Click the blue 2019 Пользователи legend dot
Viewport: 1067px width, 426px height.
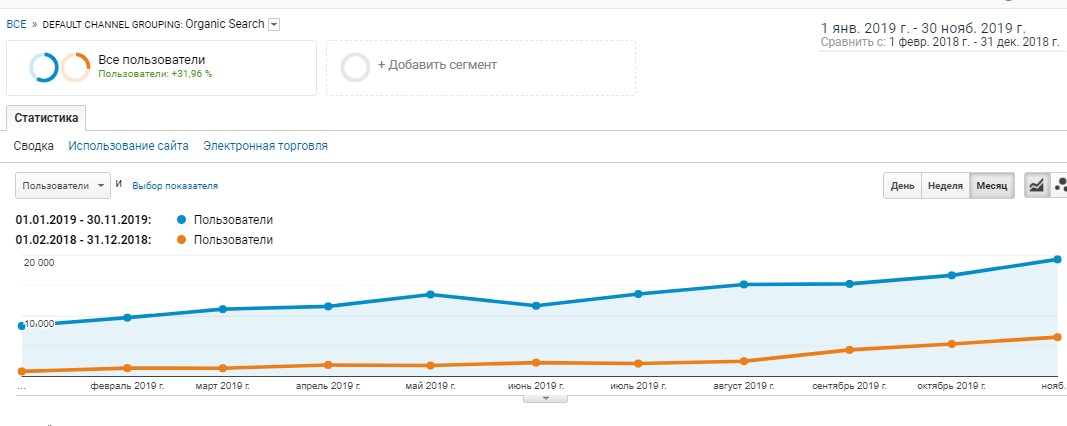point(181,220)
